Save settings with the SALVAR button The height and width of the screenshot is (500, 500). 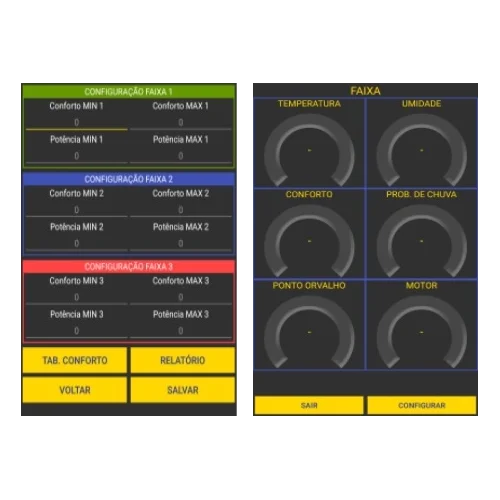pos(183,390)
